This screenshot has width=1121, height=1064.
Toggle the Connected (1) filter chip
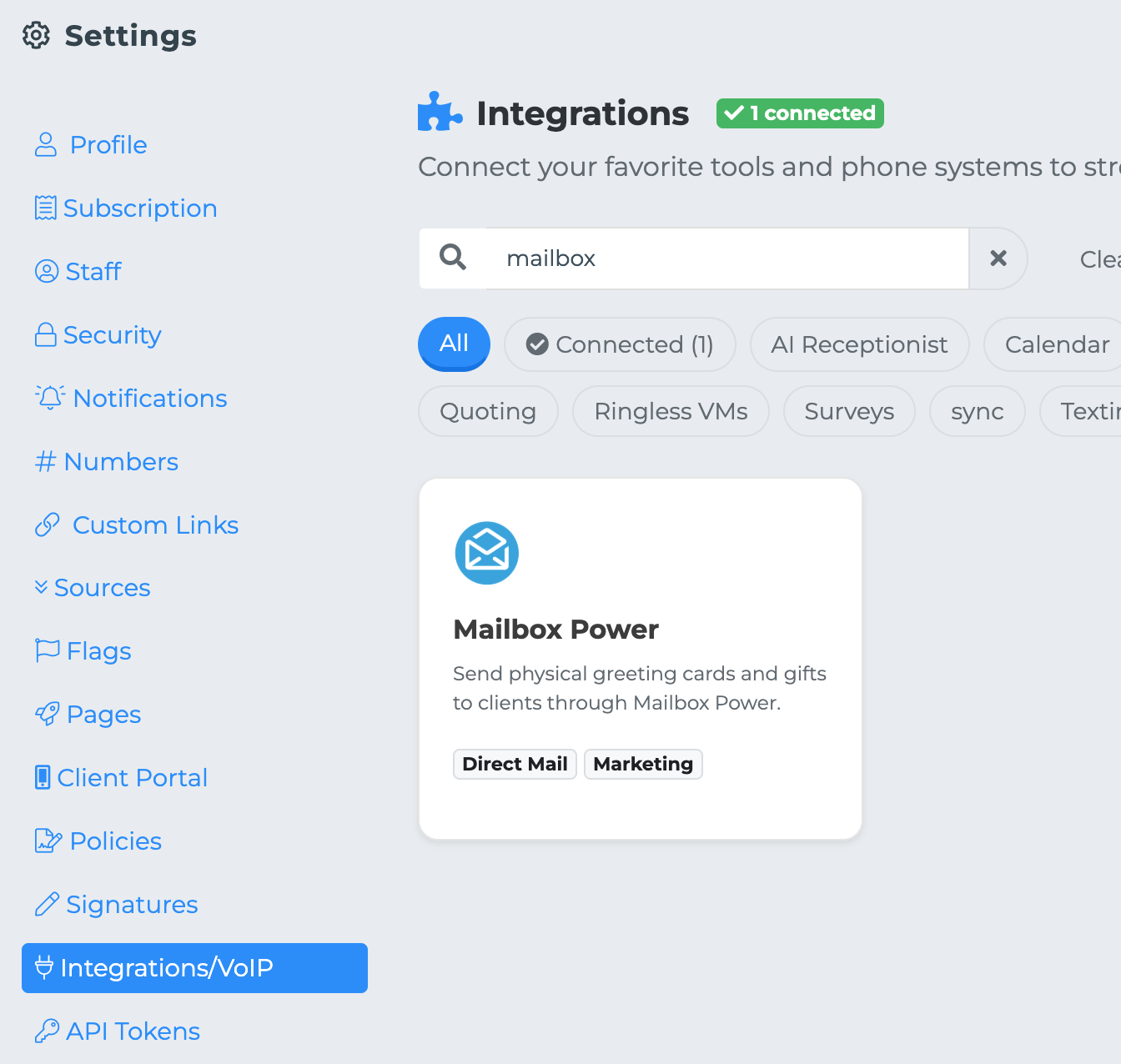(620, 344)
